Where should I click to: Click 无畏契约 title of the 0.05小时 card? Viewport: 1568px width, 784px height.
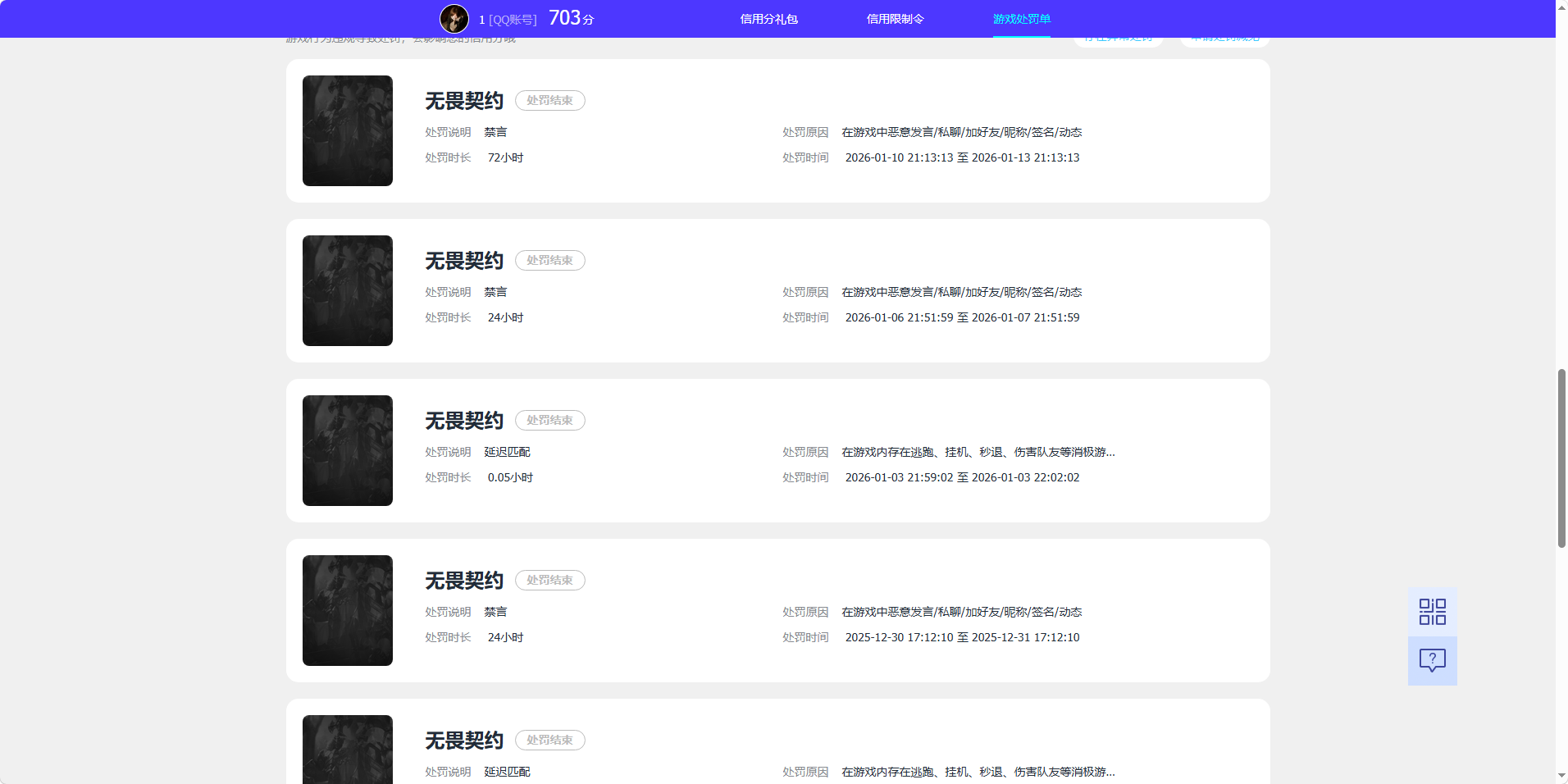coord(464,421)
